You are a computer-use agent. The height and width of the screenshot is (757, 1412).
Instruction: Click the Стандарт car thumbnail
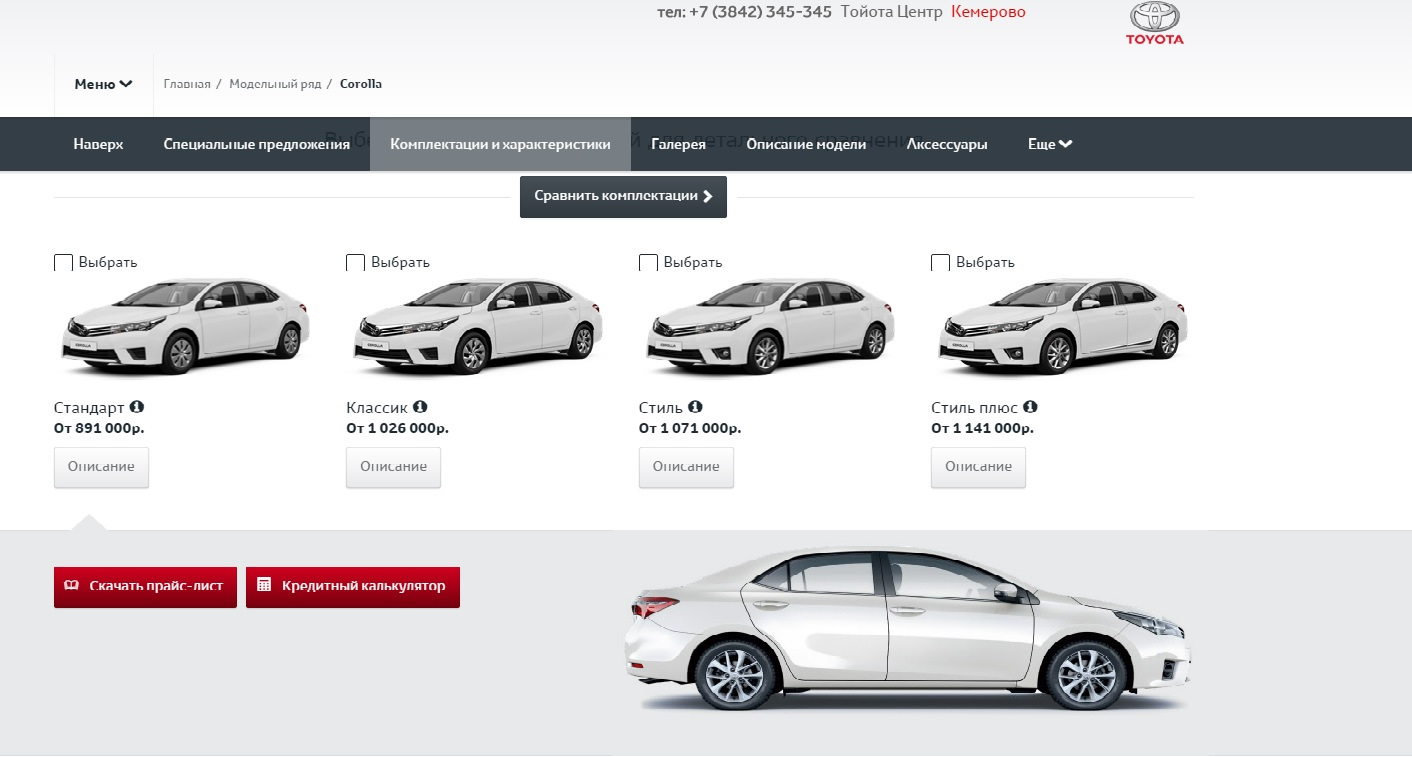[185, 327]
